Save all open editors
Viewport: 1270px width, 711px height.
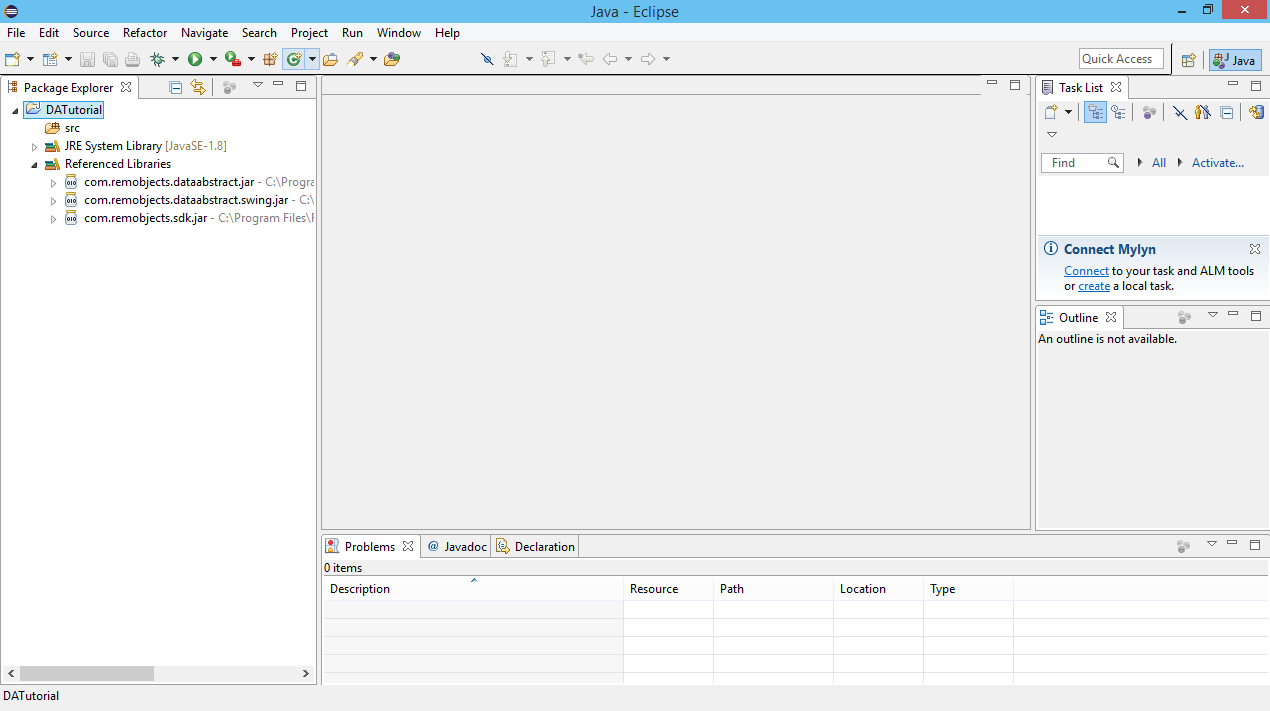111,59
